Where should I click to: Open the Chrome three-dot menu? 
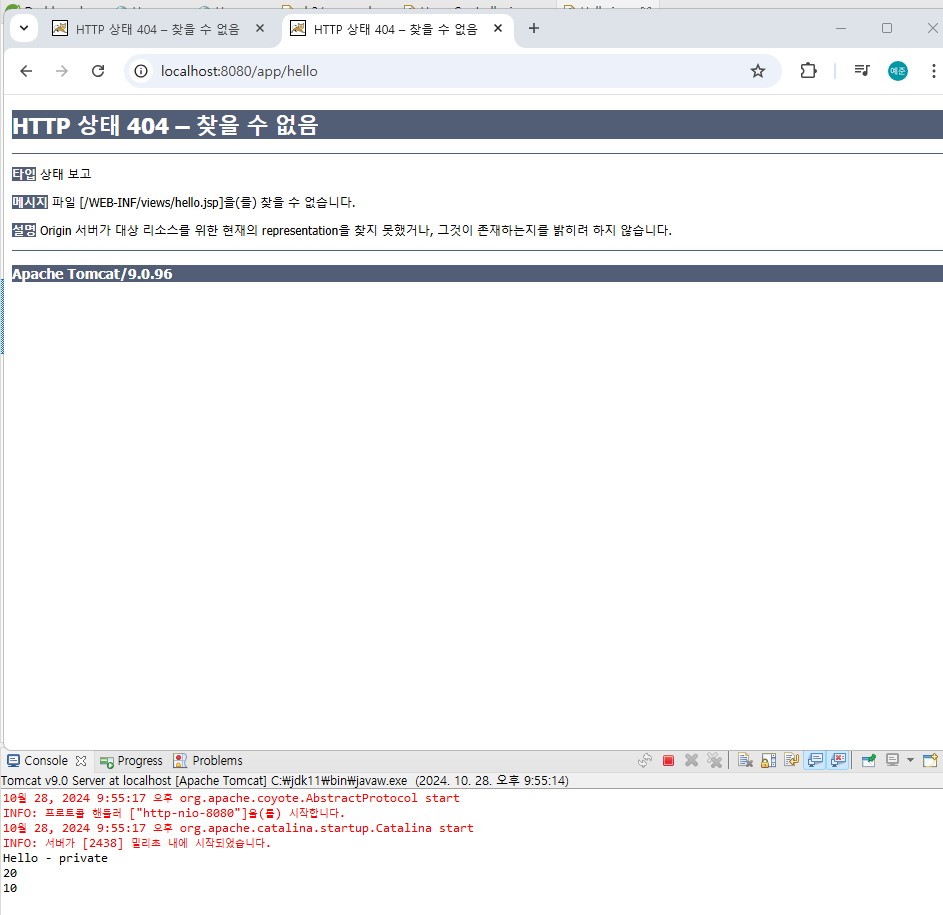coord(933,71)
